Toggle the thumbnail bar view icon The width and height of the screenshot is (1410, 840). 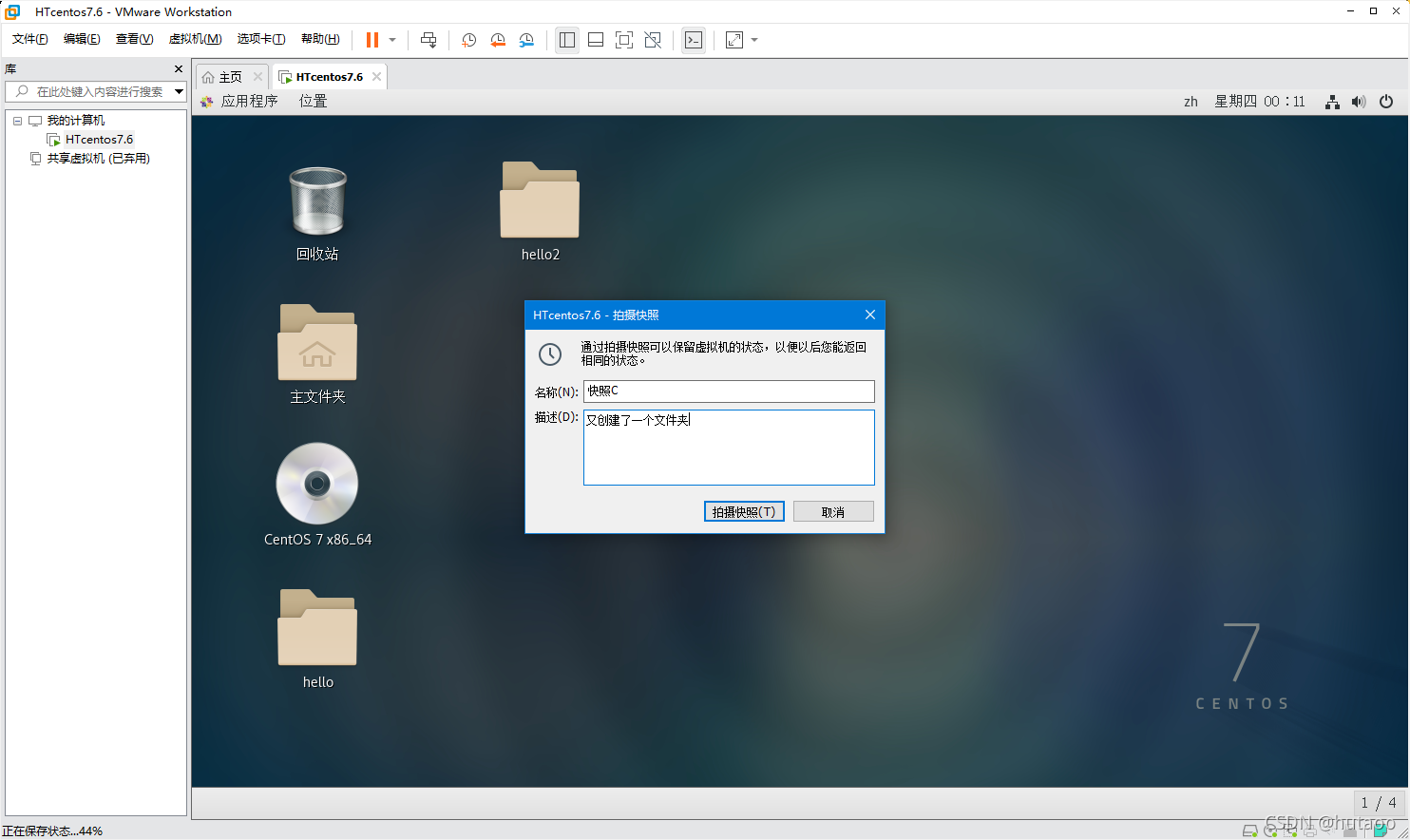(x=596, y=40)
